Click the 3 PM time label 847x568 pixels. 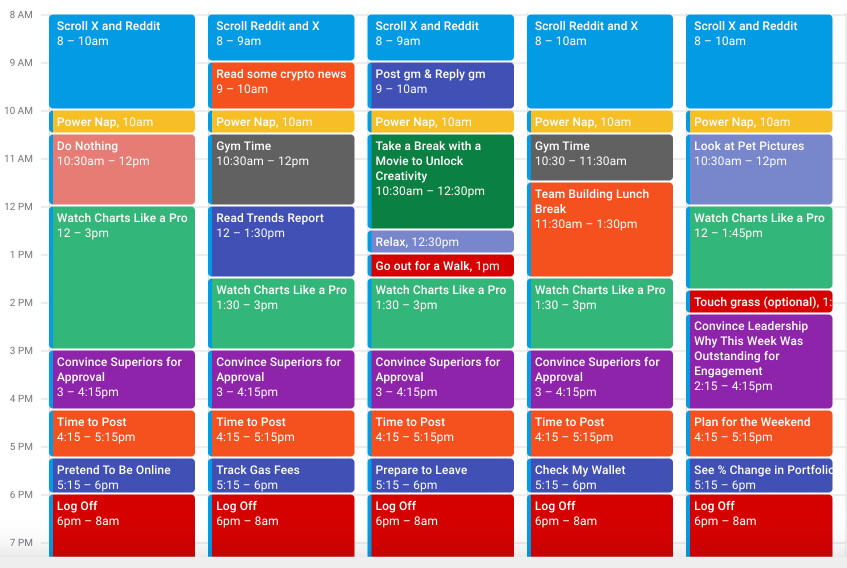[21, 351]
